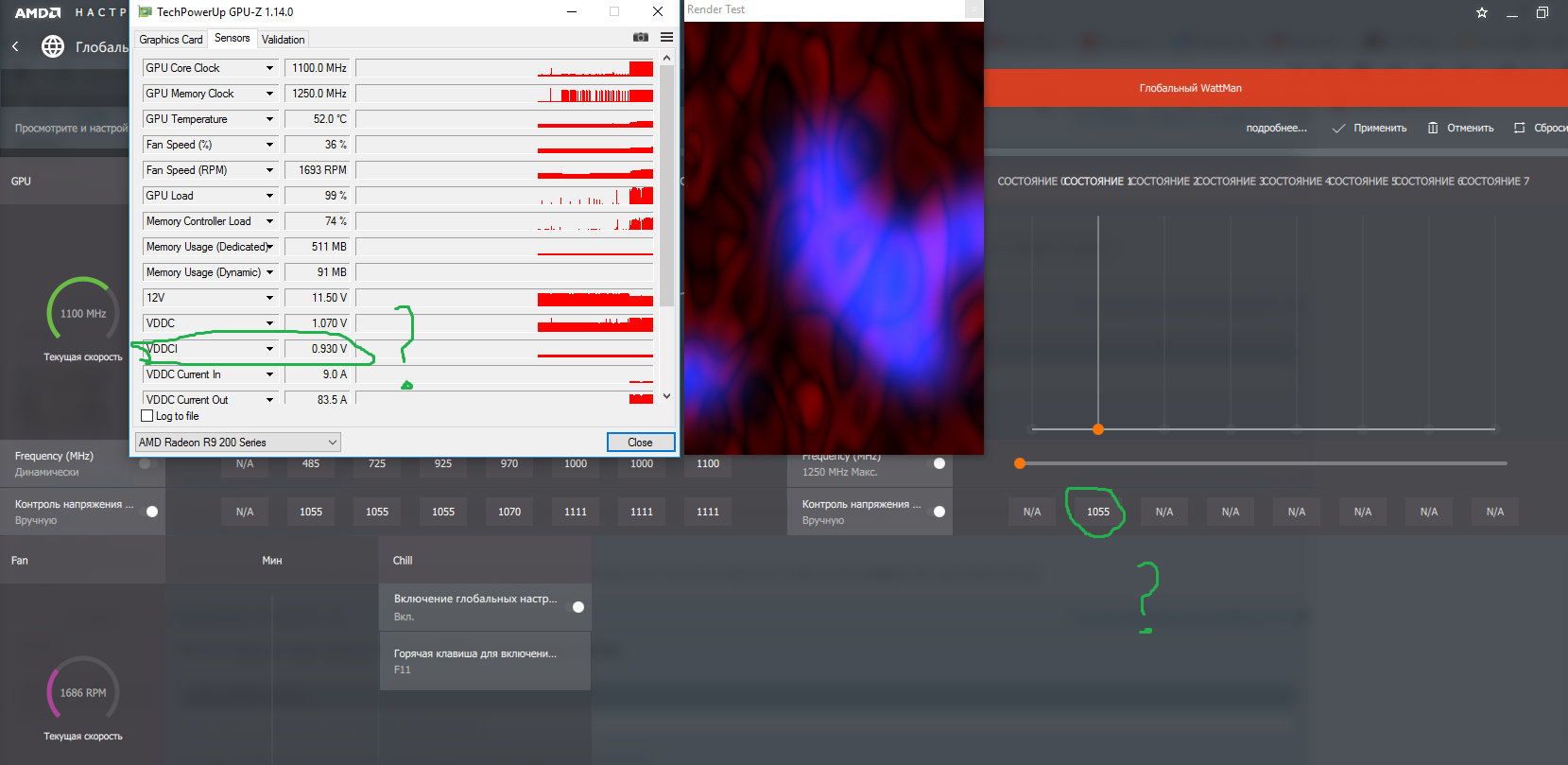Toggle memory Frequency 1250 MHz Макс. switch
This screenshot has height=765, width=1568.
pyautogui.click(x=939, y=463)
